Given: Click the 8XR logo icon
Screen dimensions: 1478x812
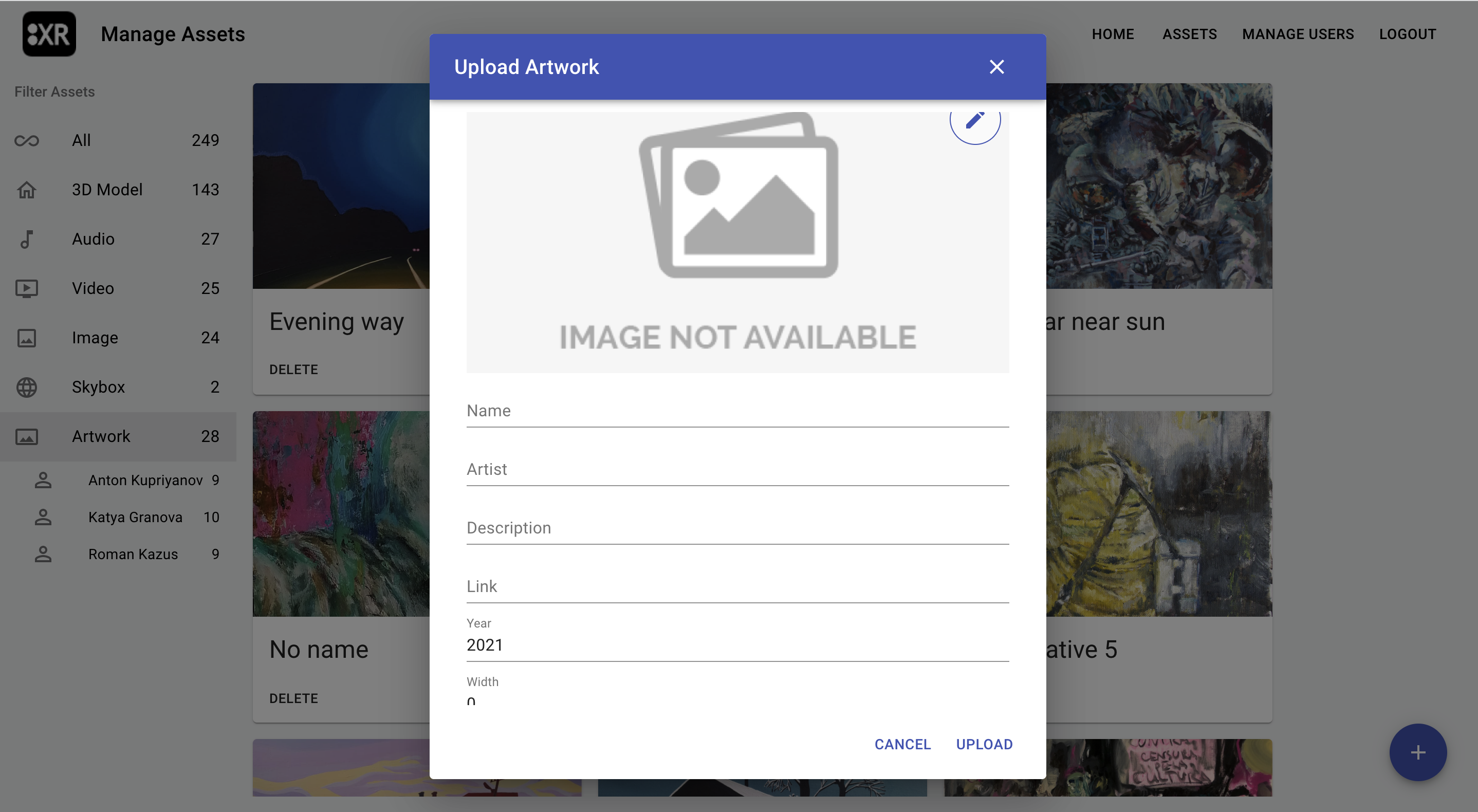Looking at the screenshot, I should (49, 34).
